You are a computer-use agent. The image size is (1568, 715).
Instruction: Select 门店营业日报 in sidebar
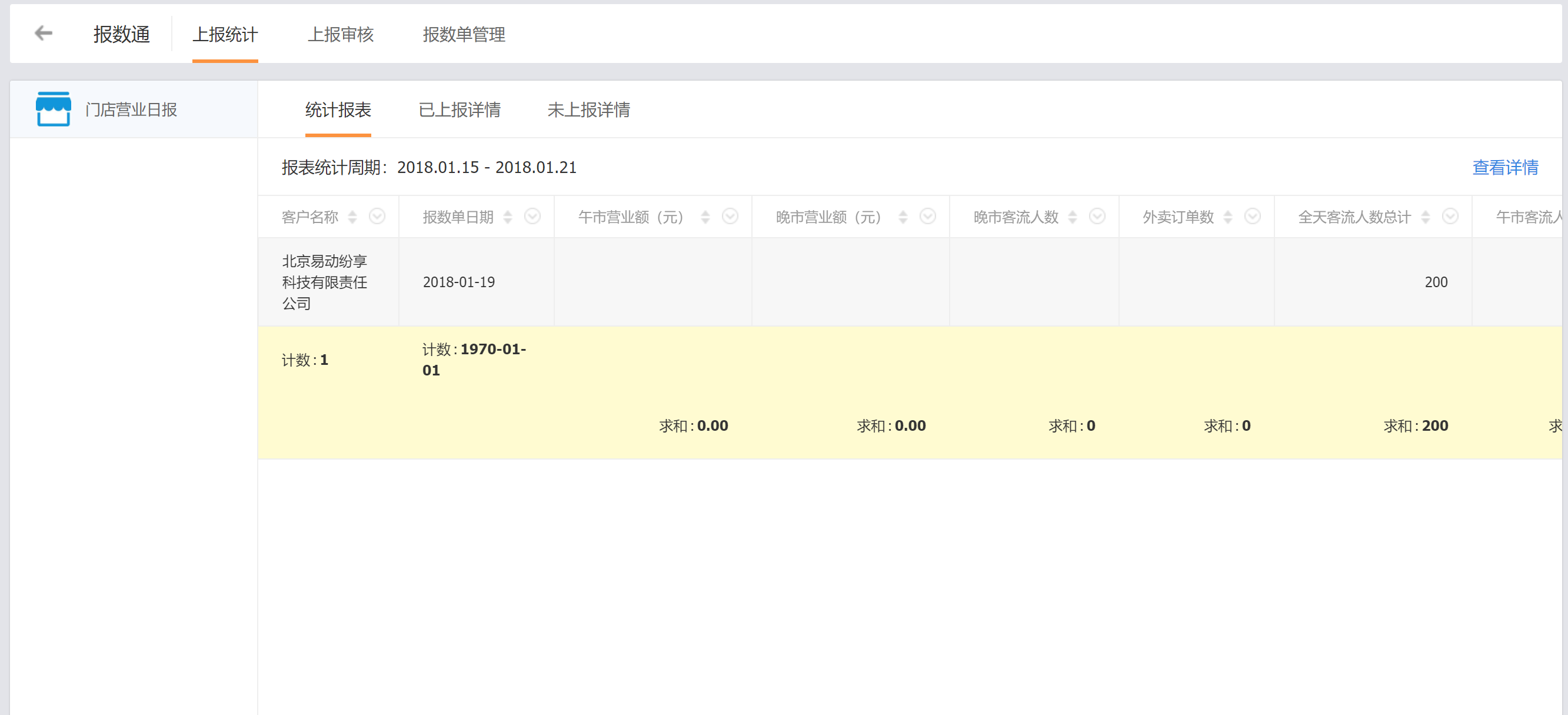tap(134, 109)
